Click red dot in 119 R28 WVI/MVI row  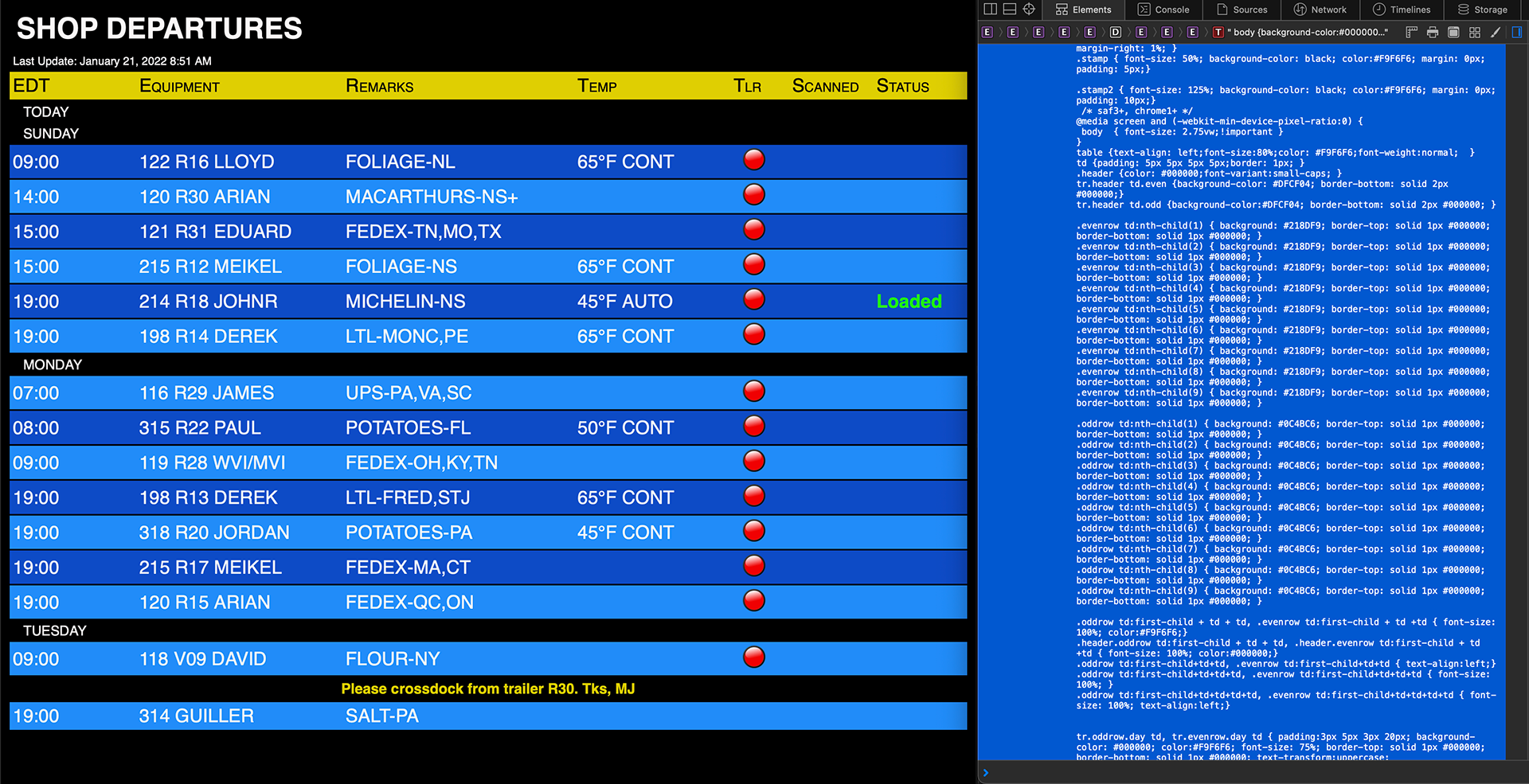click(754, 461)
